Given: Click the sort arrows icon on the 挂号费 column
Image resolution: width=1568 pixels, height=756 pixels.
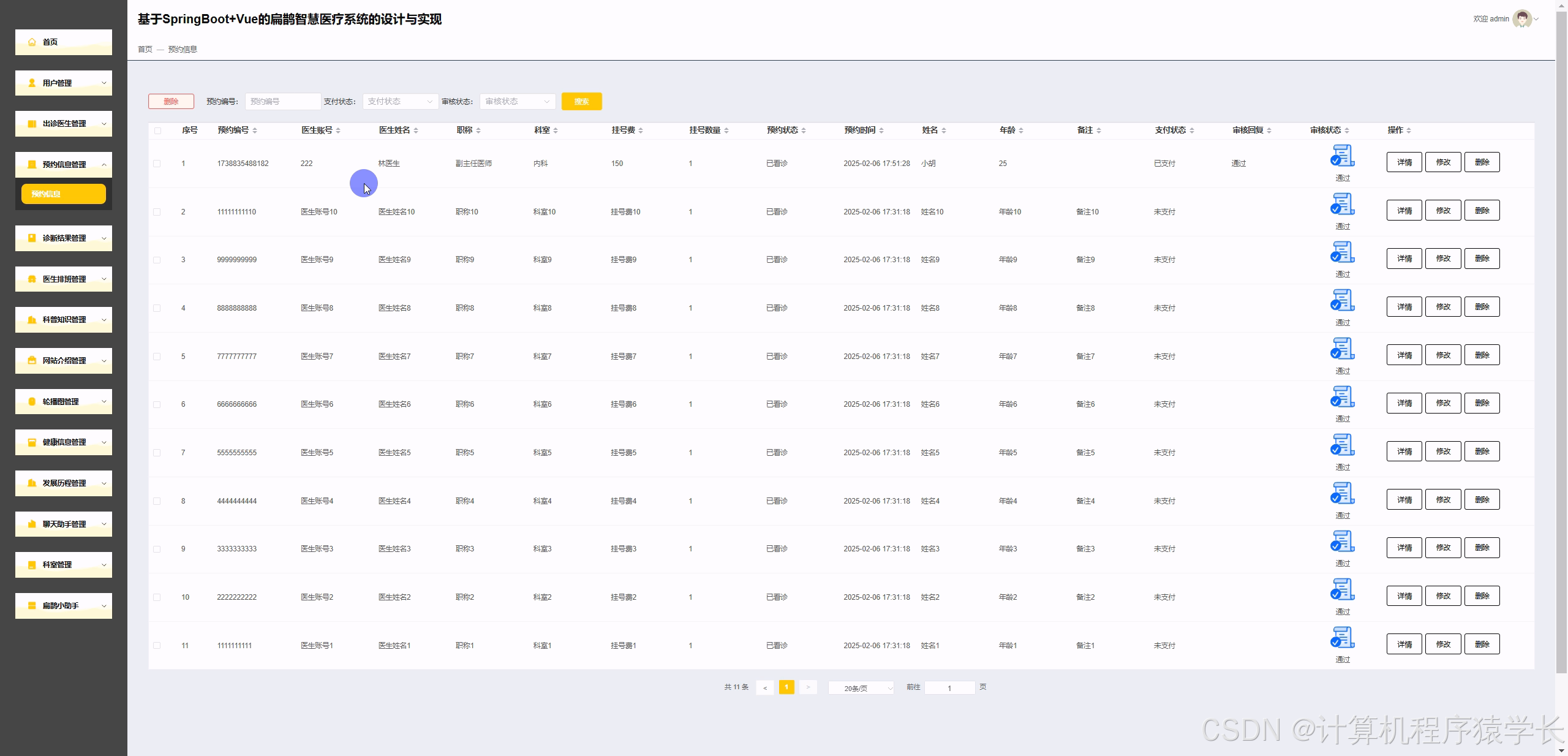Looking at the screenshot, I should [x=641, y=130].
